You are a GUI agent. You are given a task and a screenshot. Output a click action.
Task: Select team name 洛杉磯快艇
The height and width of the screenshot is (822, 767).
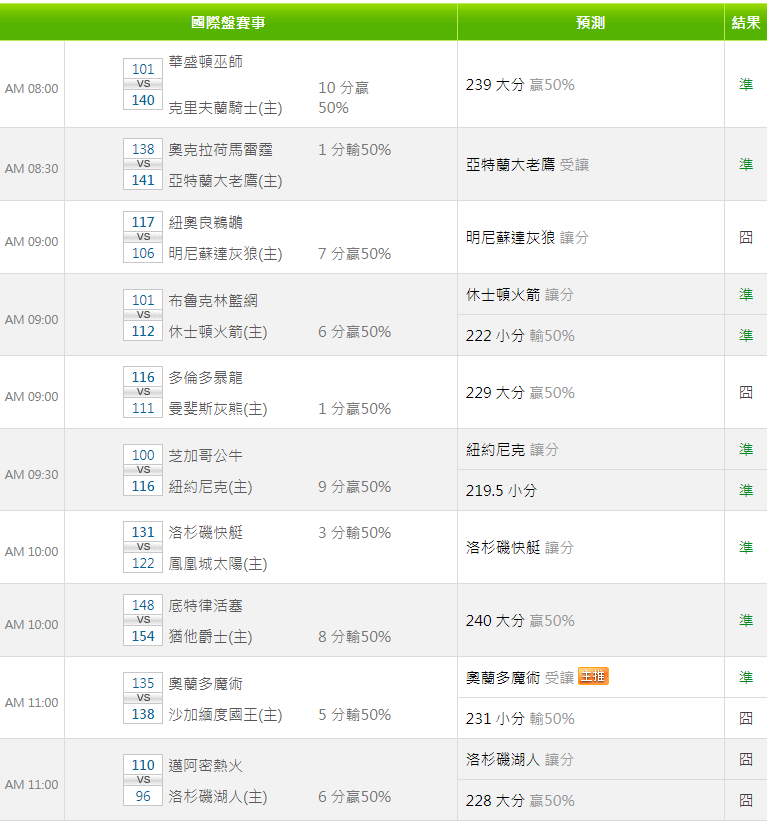pos(206,533)
